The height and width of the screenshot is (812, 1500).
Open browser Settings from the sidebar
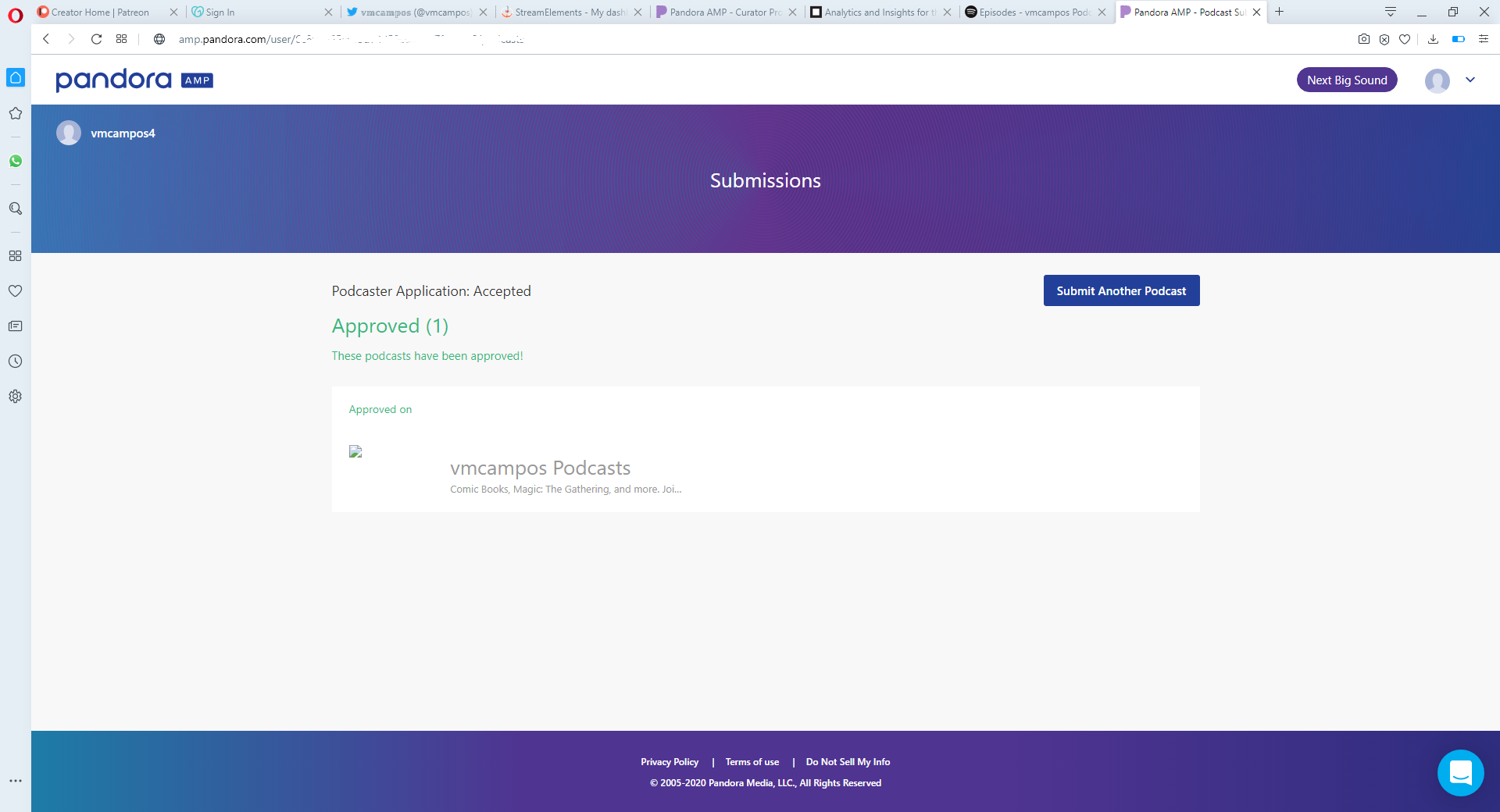click(16, 396)
